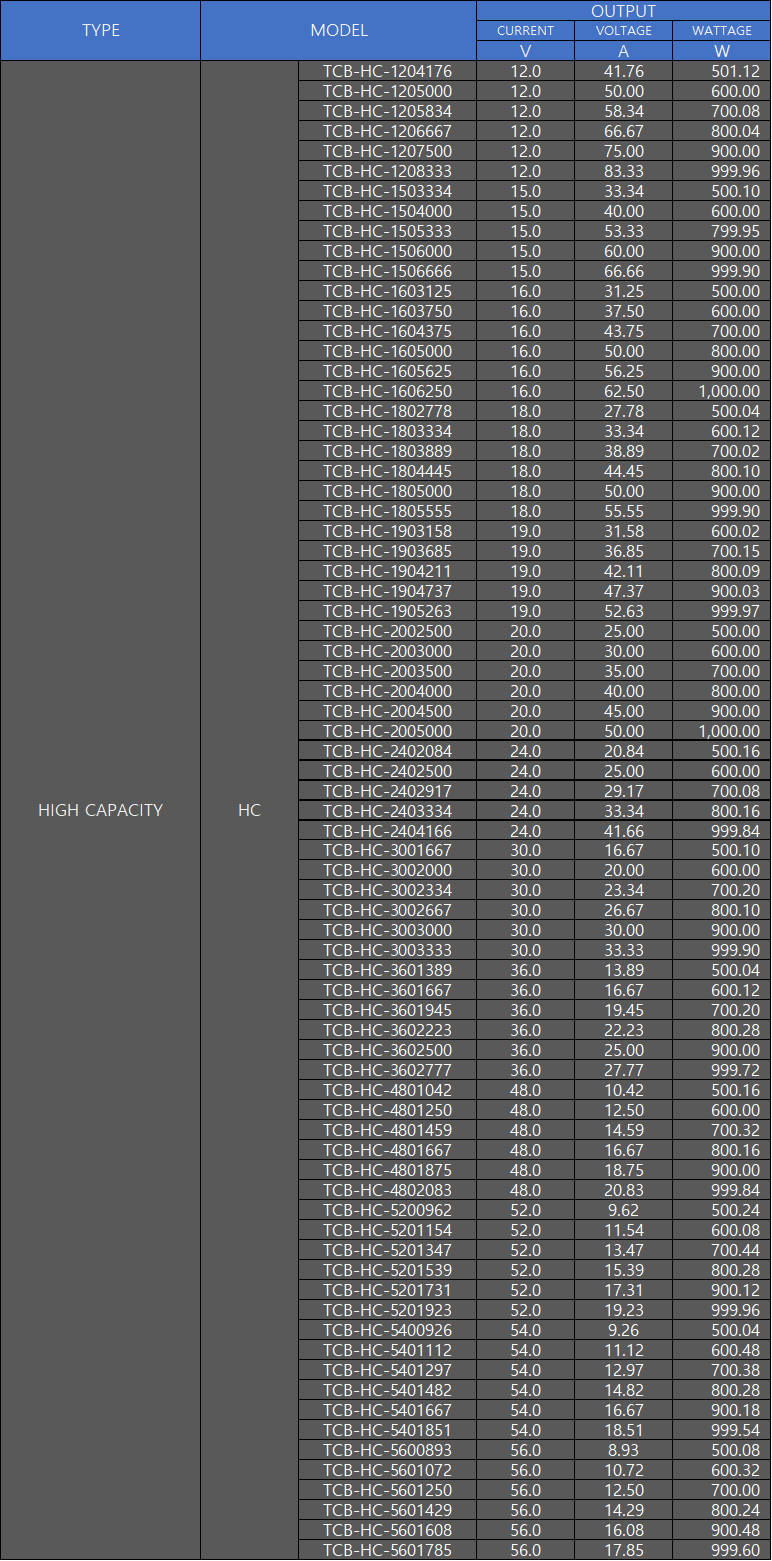772x1561 pixels.
Task: Select model TCB-HC-1905263
Action: (x=387, y=611)
